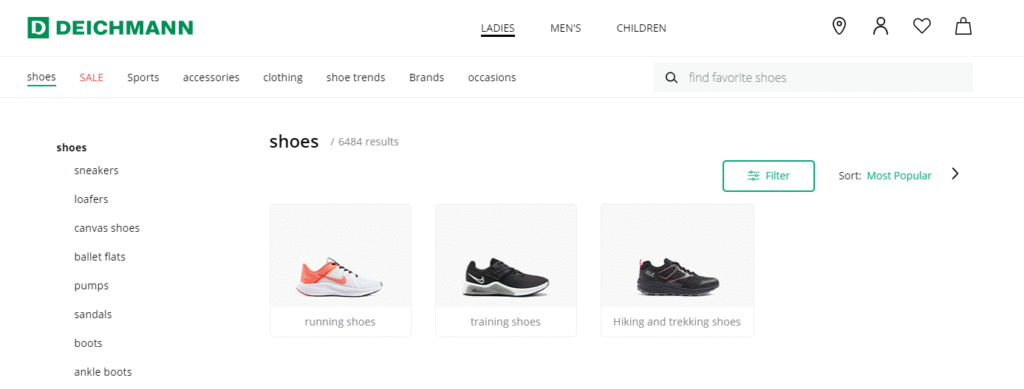Switch to the MEN'S tab
This screenshot has height=389, width=1024.
[x=566, y=28]
